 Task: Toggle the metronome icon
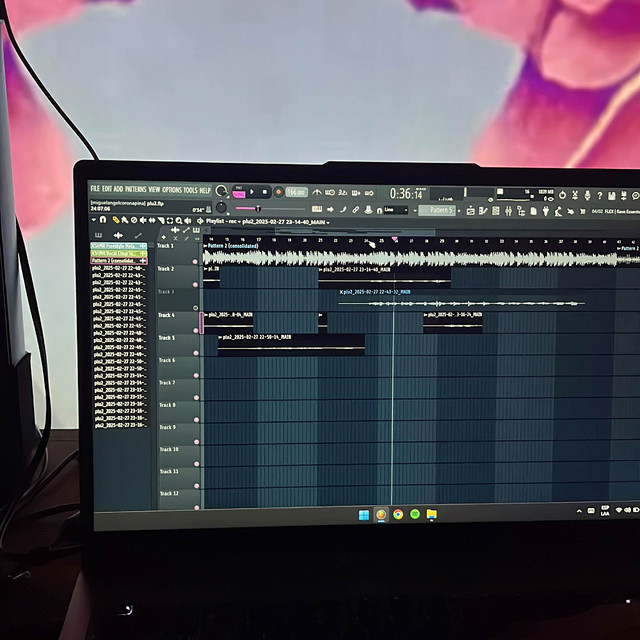tap(317, 192)
